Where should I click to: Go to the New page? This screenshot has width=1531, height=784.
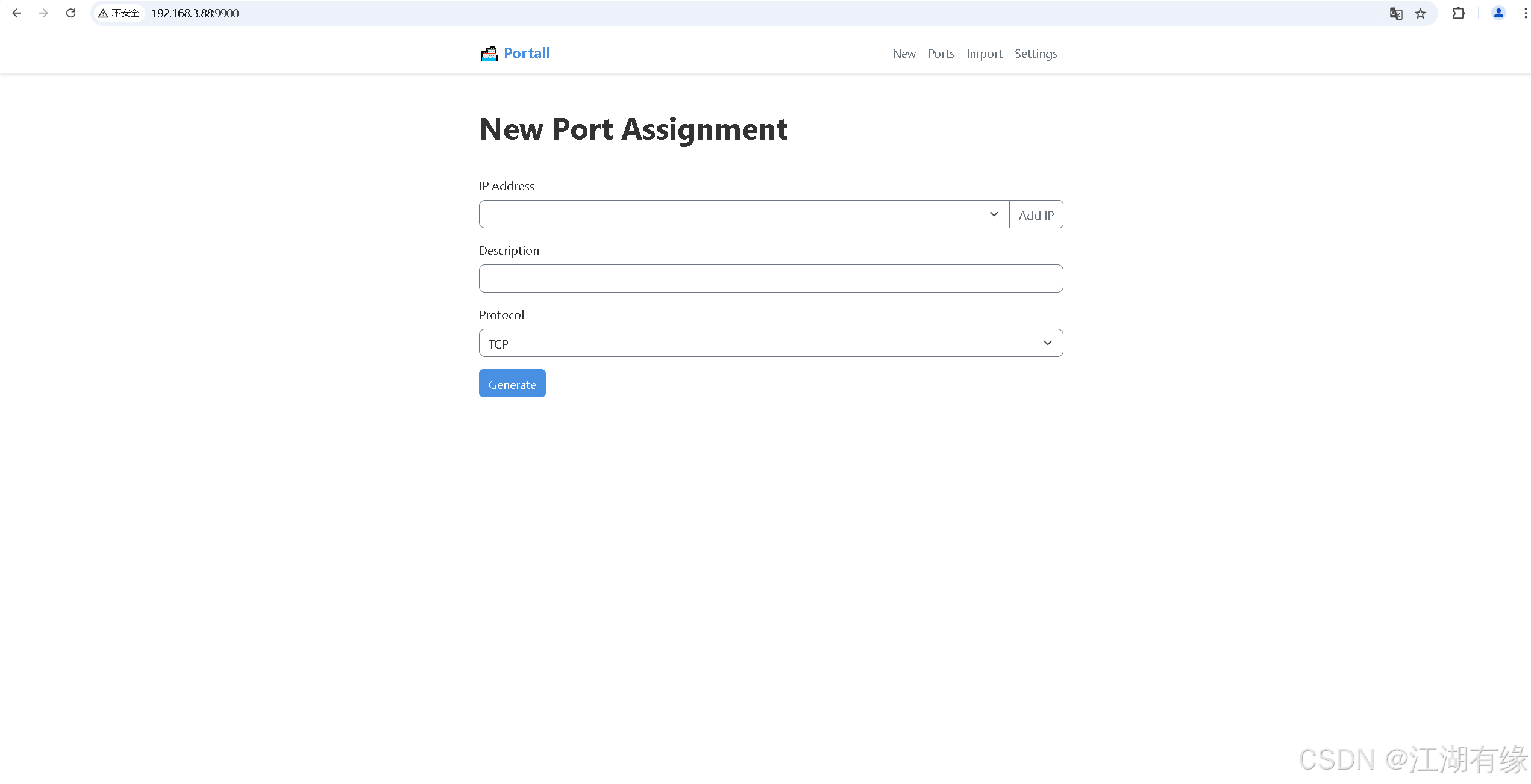(904, 54)
